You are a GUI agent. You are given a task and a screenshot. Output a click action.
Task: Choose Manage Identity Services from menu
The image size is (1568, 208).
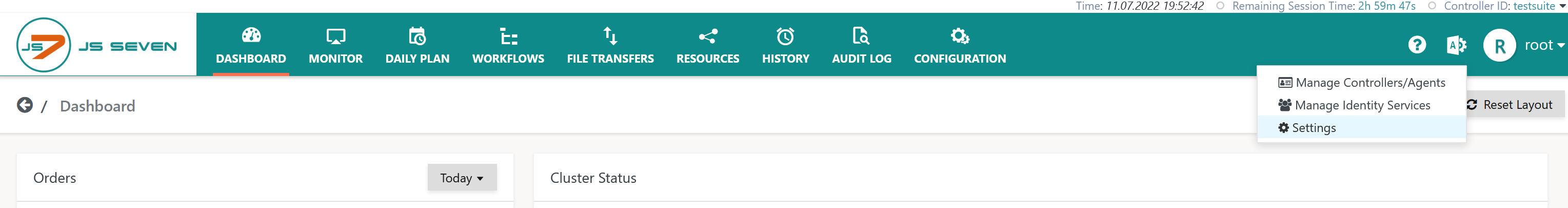tap(1362, 105)
